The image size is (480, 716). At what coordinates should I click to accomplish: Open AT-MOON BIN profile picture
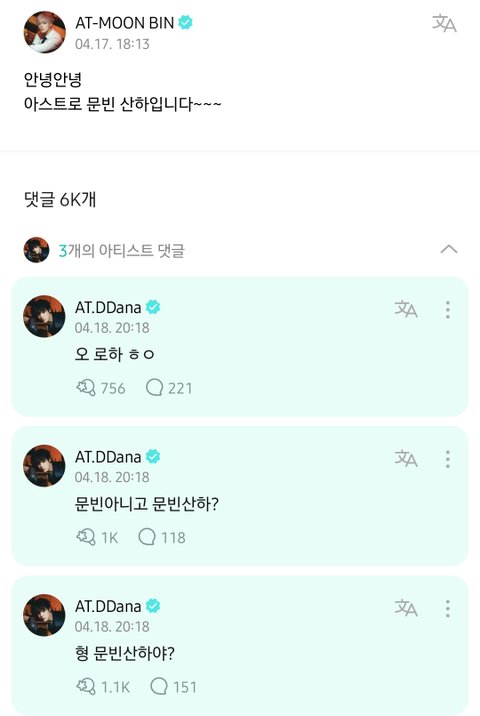pos(45,32)
